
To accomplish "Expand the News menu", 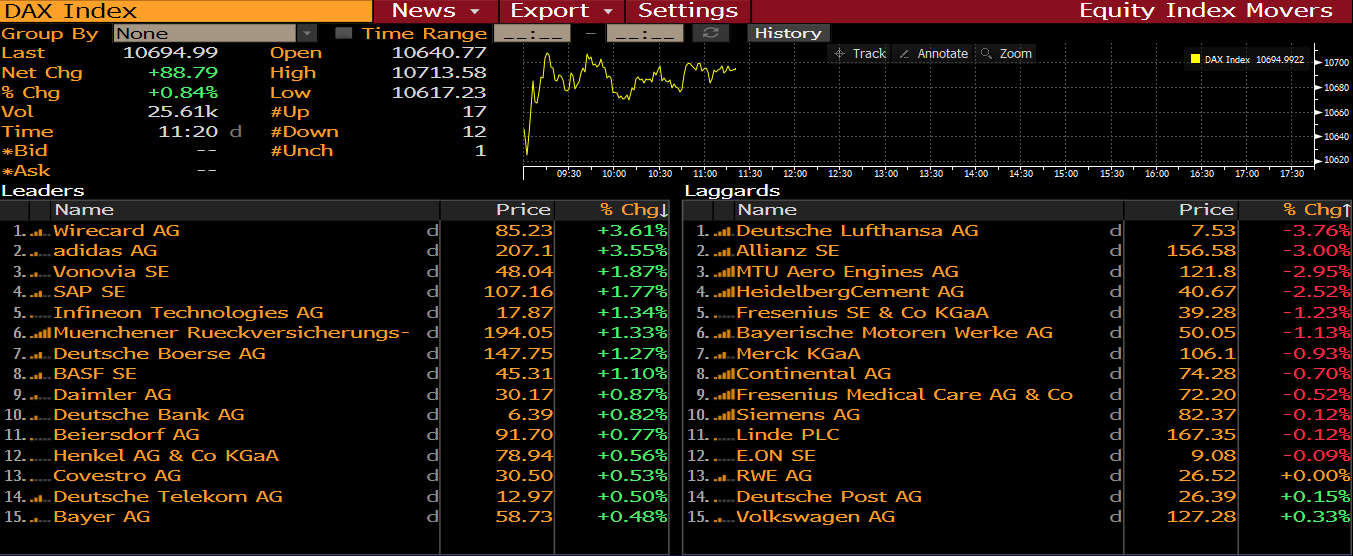I will coord(434,11).
